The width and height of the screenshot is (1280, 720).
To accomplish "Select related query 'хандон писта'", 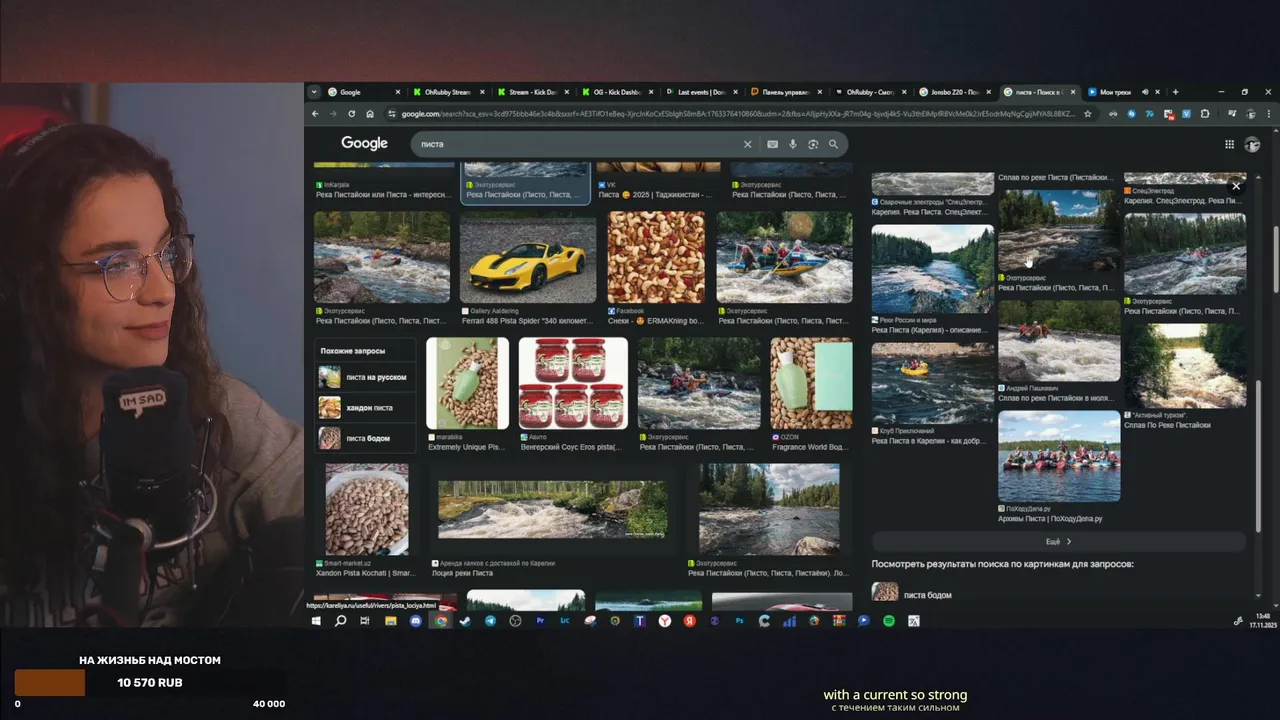I will [x=365, y=408].
